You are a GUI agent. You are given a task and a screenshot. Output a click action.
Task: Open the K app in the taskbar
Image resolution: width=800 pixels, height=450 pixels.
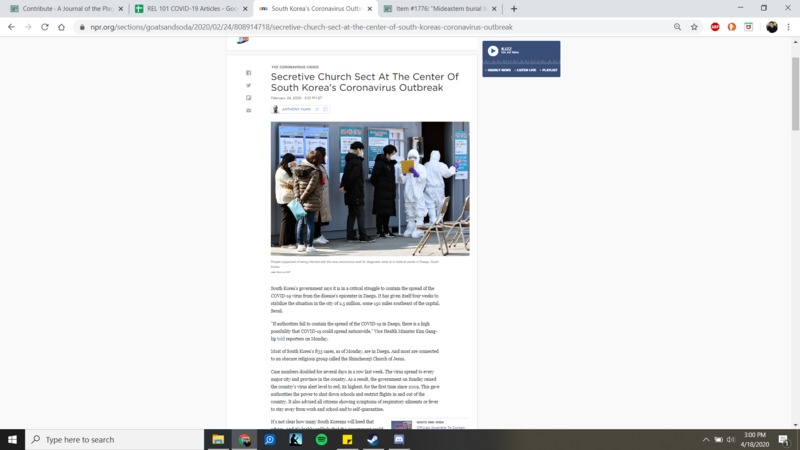(295, 439)
